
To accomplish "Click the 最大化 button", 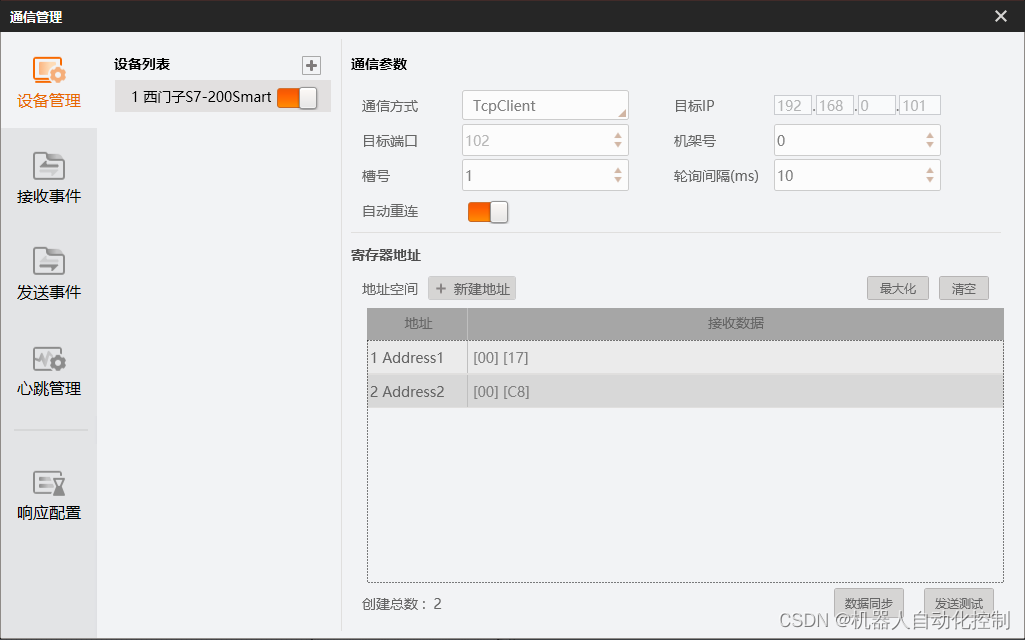I will pos(896,288).
